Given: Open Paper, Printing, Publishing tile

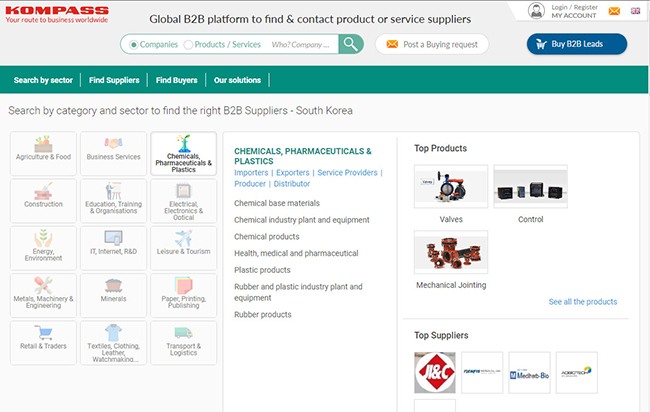Looking at the screenshot, I should (x=184, y=295).
